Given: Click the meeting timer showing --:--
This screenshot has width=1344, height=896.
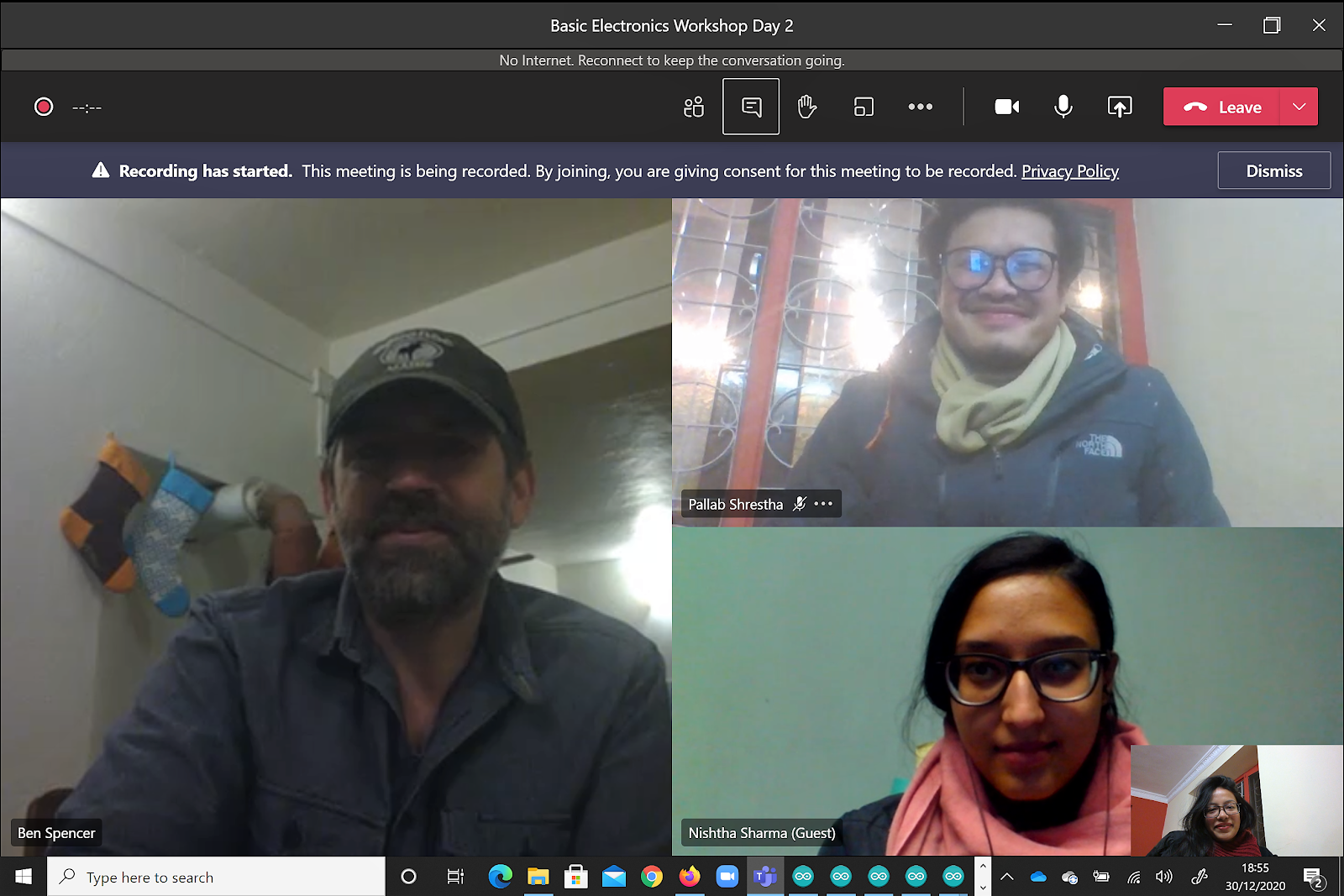Looking at the screenshot, I should 87,107.
